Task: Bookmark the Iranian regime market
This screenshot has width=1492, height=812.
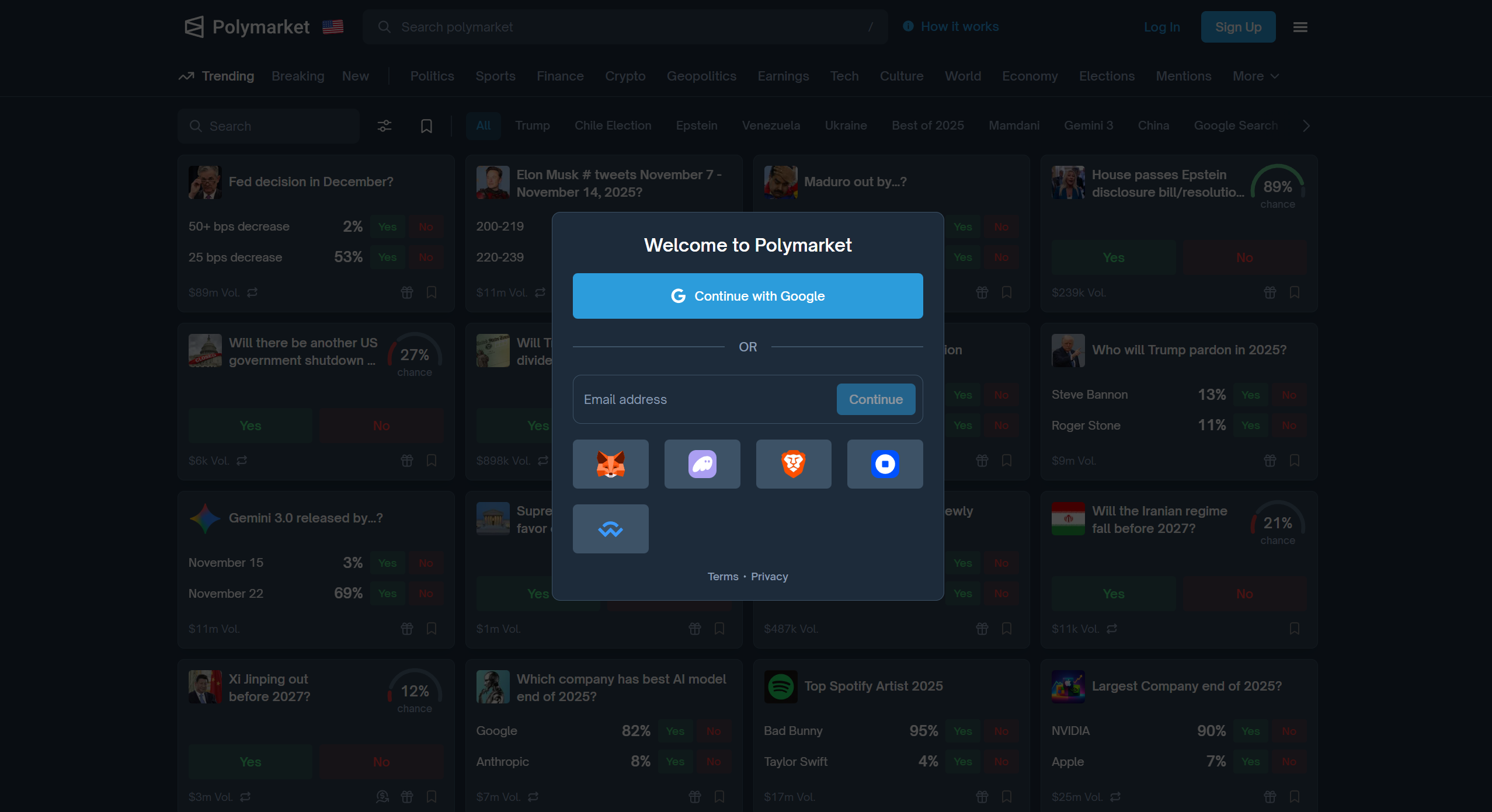Action: (x=1294, y=628)
